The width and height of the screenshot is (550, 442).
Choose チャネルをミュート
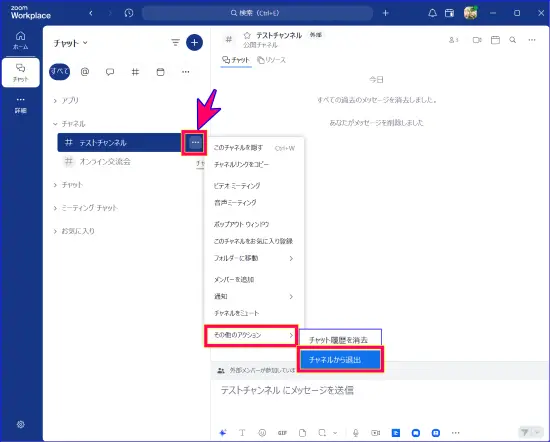[254, 313]
